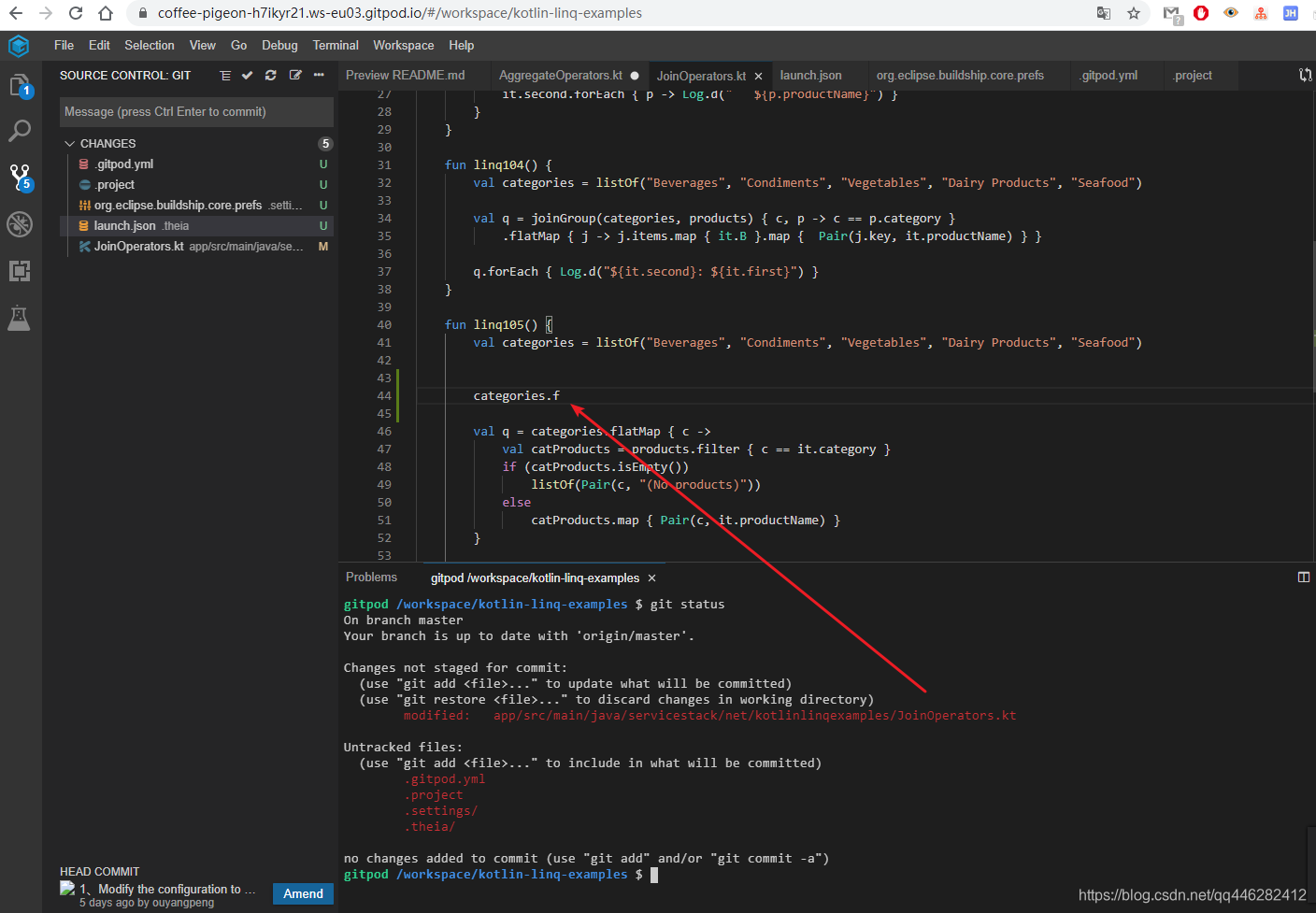Open the Source Control more actions menu
The height and width of the screenshot is (913, 1316).
click(x=319, y=76)
